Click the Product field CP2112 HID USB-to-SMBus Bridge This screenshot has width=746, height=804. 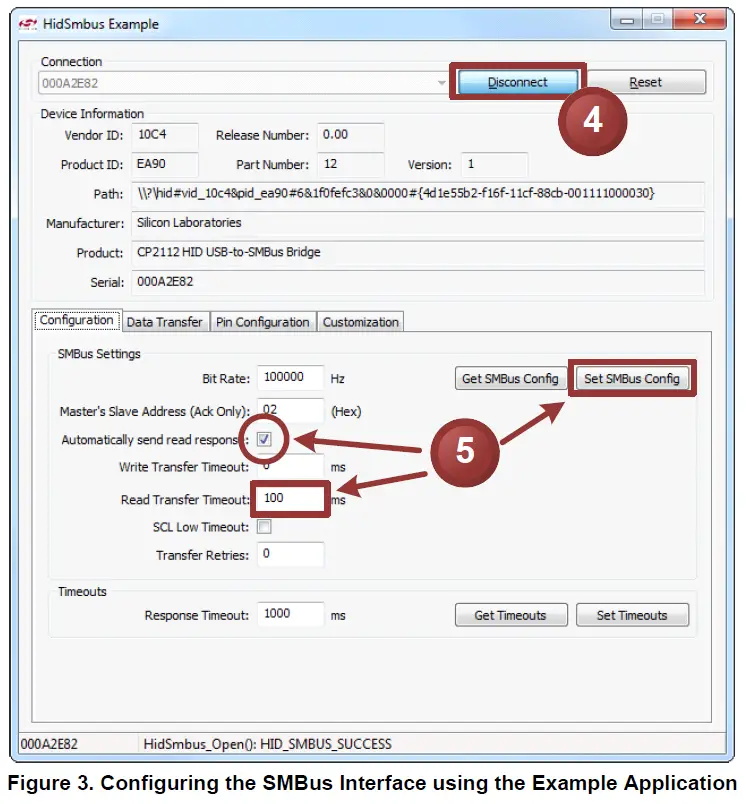[x=418, y=252]
